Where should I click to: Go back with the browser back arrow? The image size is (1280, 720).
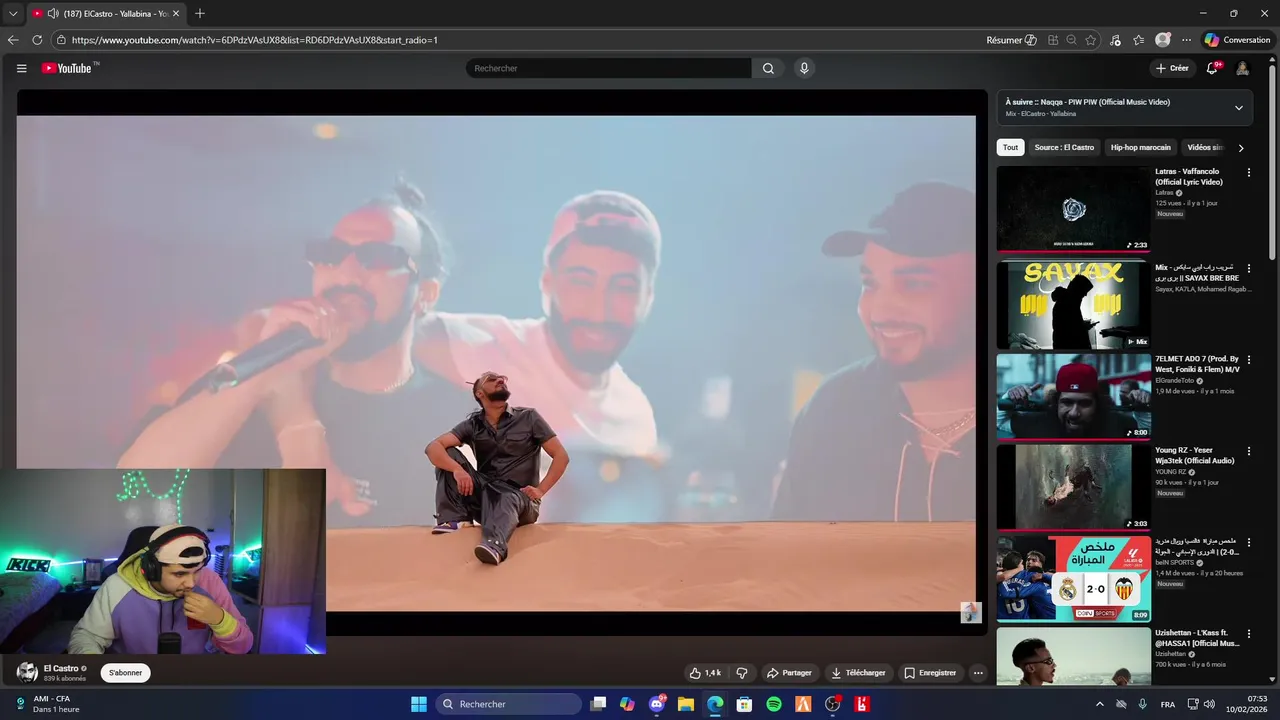click(x=13, y=40)
